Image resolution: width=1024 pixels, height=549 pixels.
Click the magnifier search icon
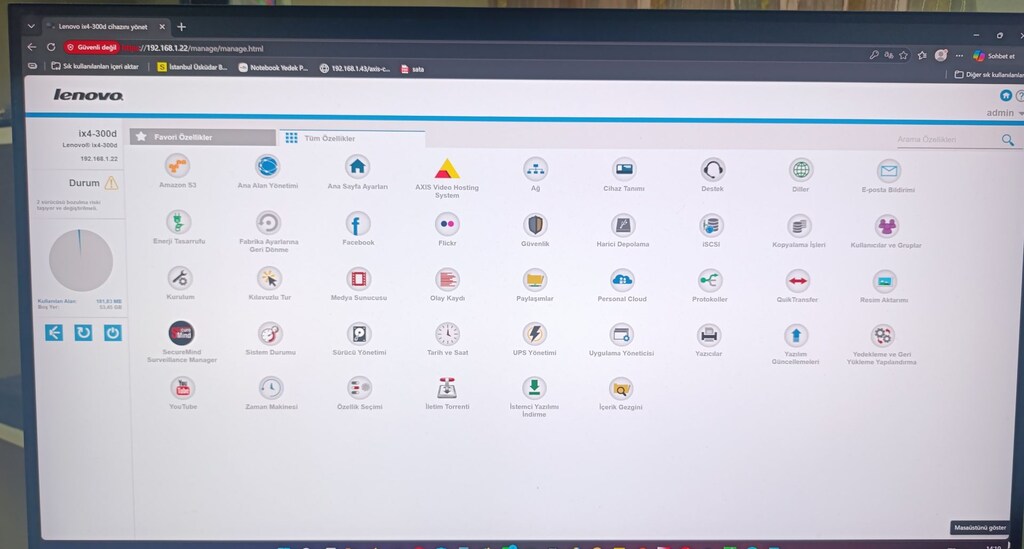pyautogui.click(x=1008, y=140)
